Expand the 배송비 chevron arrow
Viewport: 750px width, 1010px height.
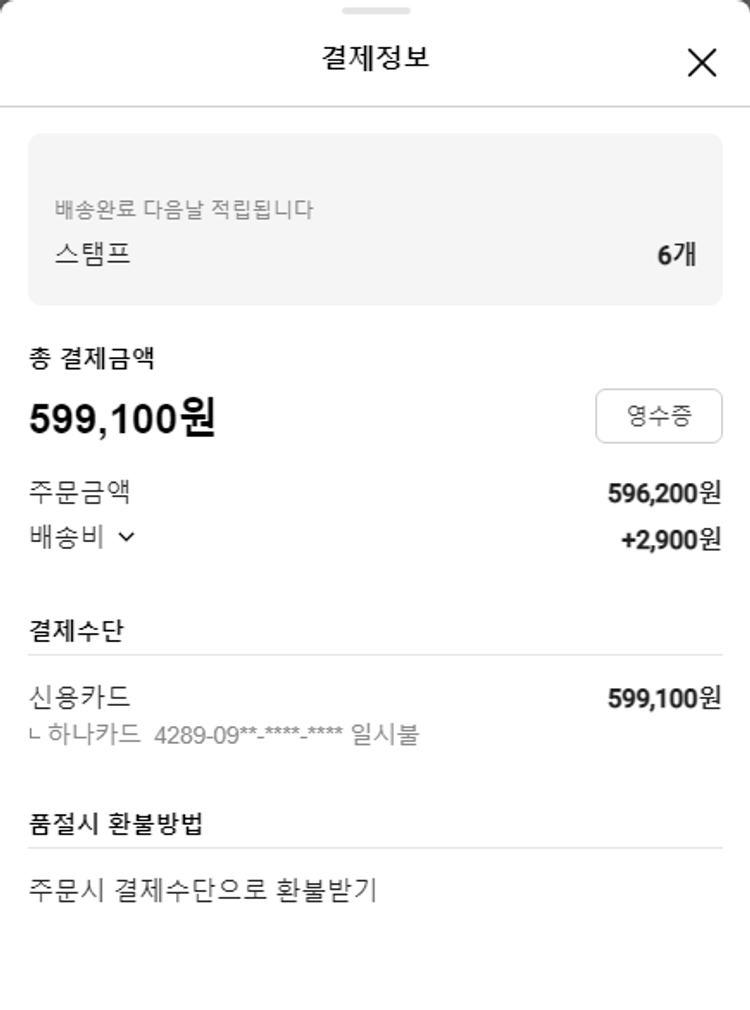[x=126, y=537]
